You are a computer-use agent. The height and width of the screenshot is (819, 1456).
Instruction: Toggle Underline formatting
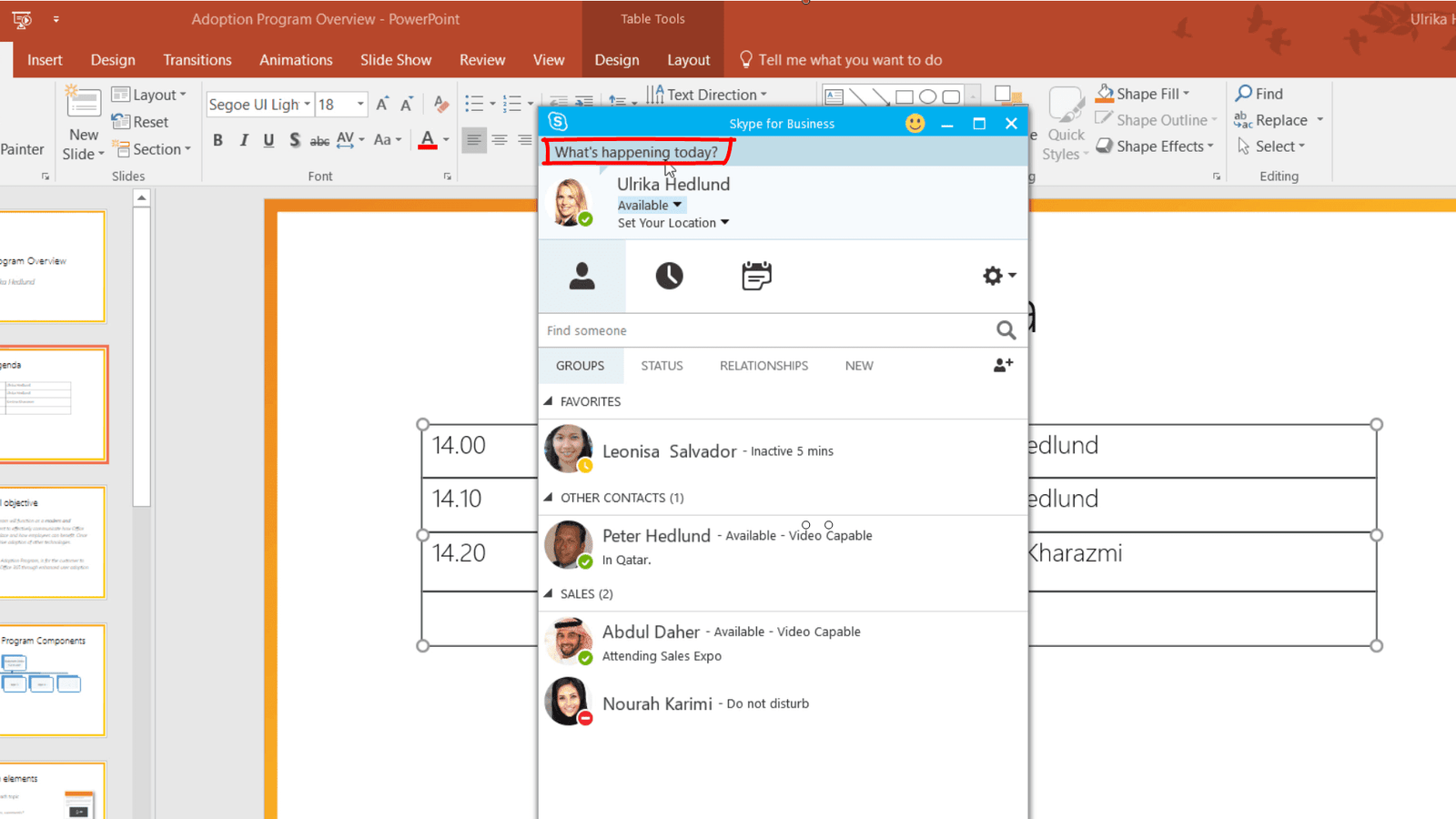click(268, 140)
